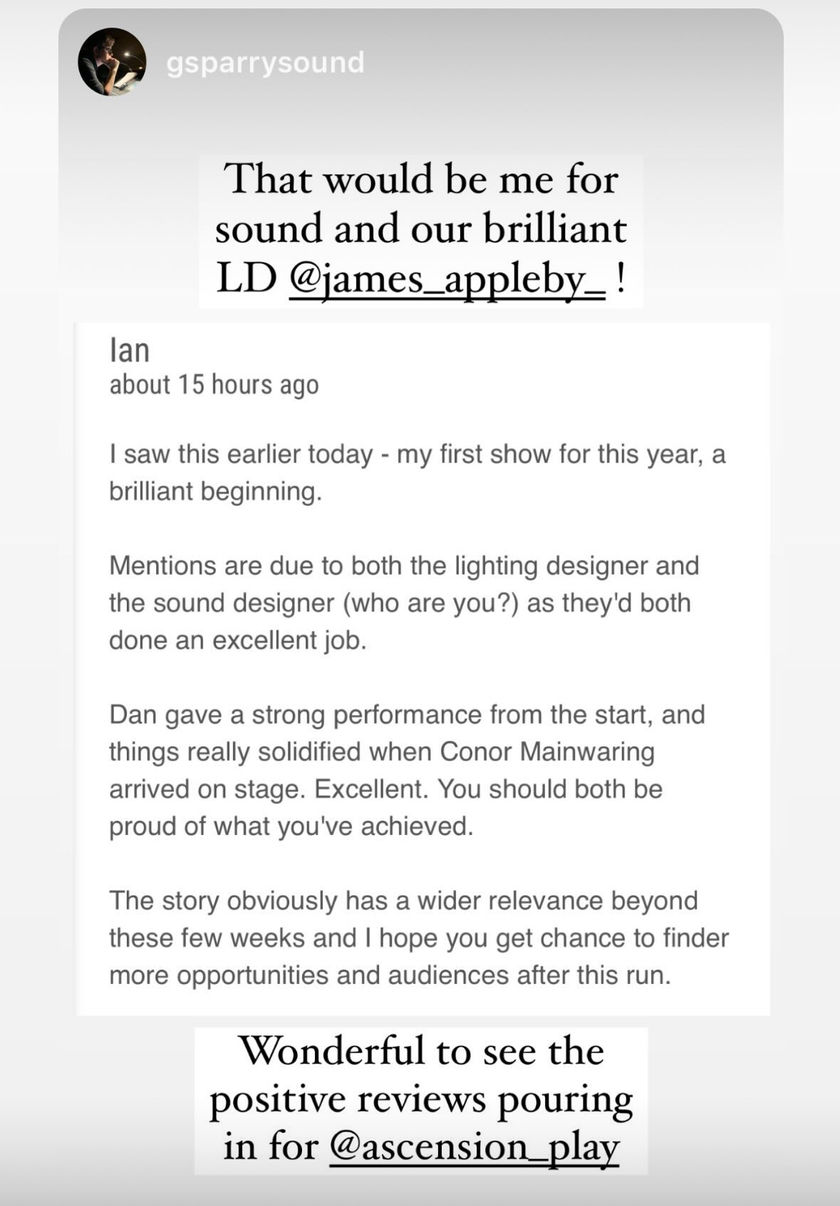Click the reviewer name Ian
Image resolution: width=840 pixels, height=1206 pixels.
[x=129, y=351]
